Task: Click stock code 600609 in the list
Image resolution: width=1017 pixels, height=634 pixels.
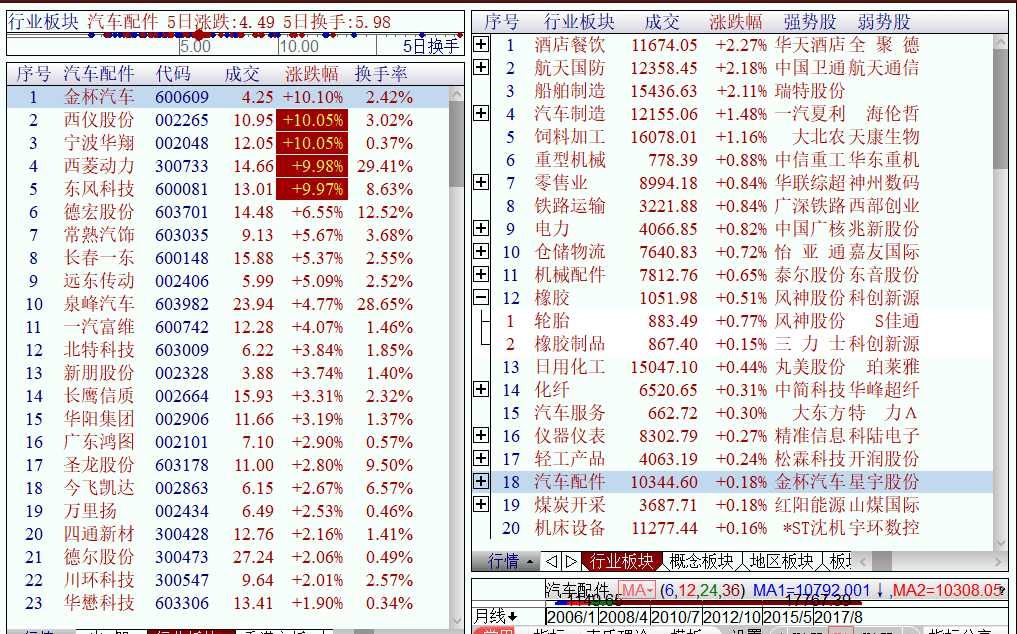Action: 182,97
